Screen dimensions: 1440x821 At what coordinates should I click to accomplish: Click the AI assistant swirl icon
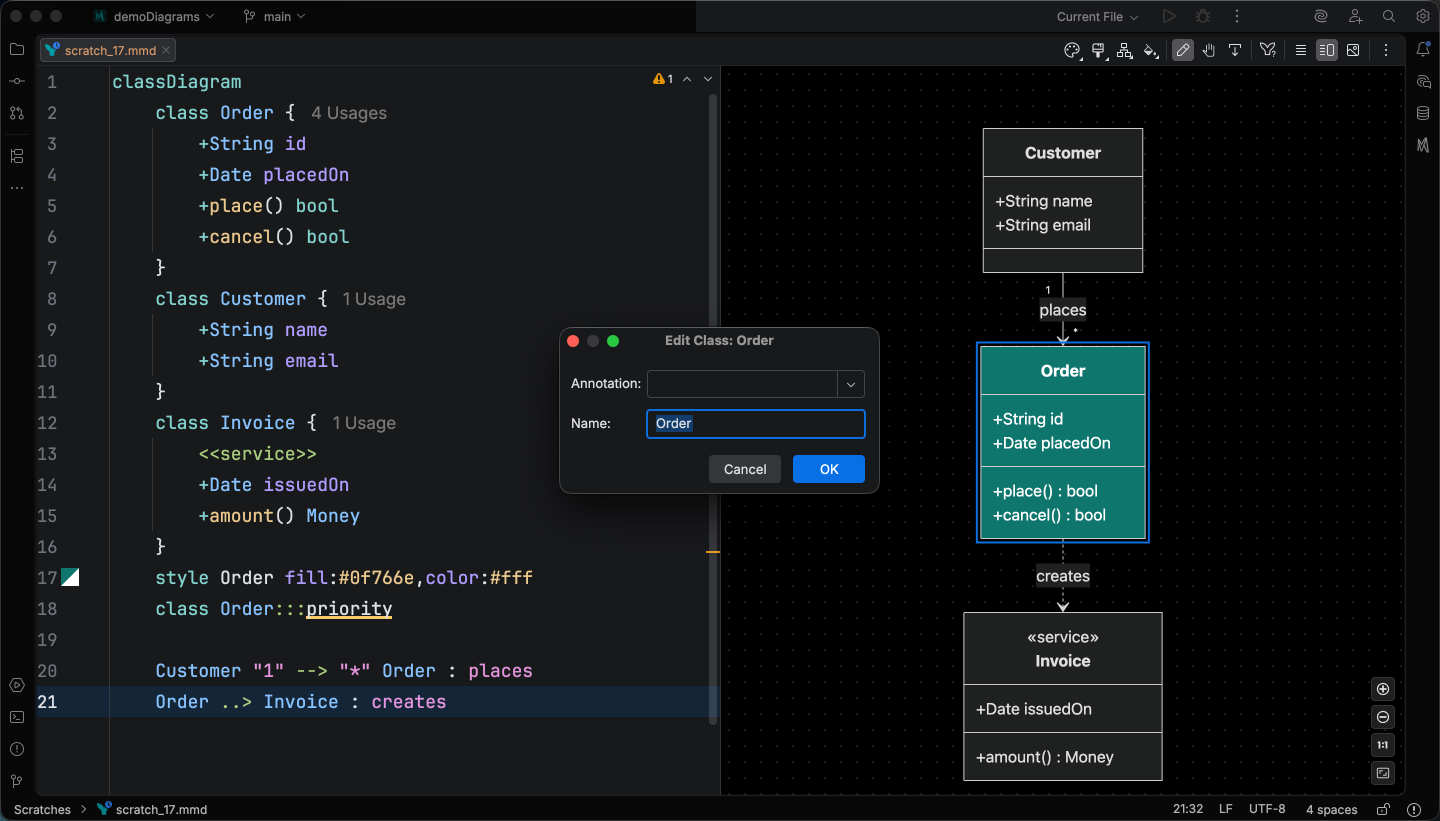pos(1321,17)
